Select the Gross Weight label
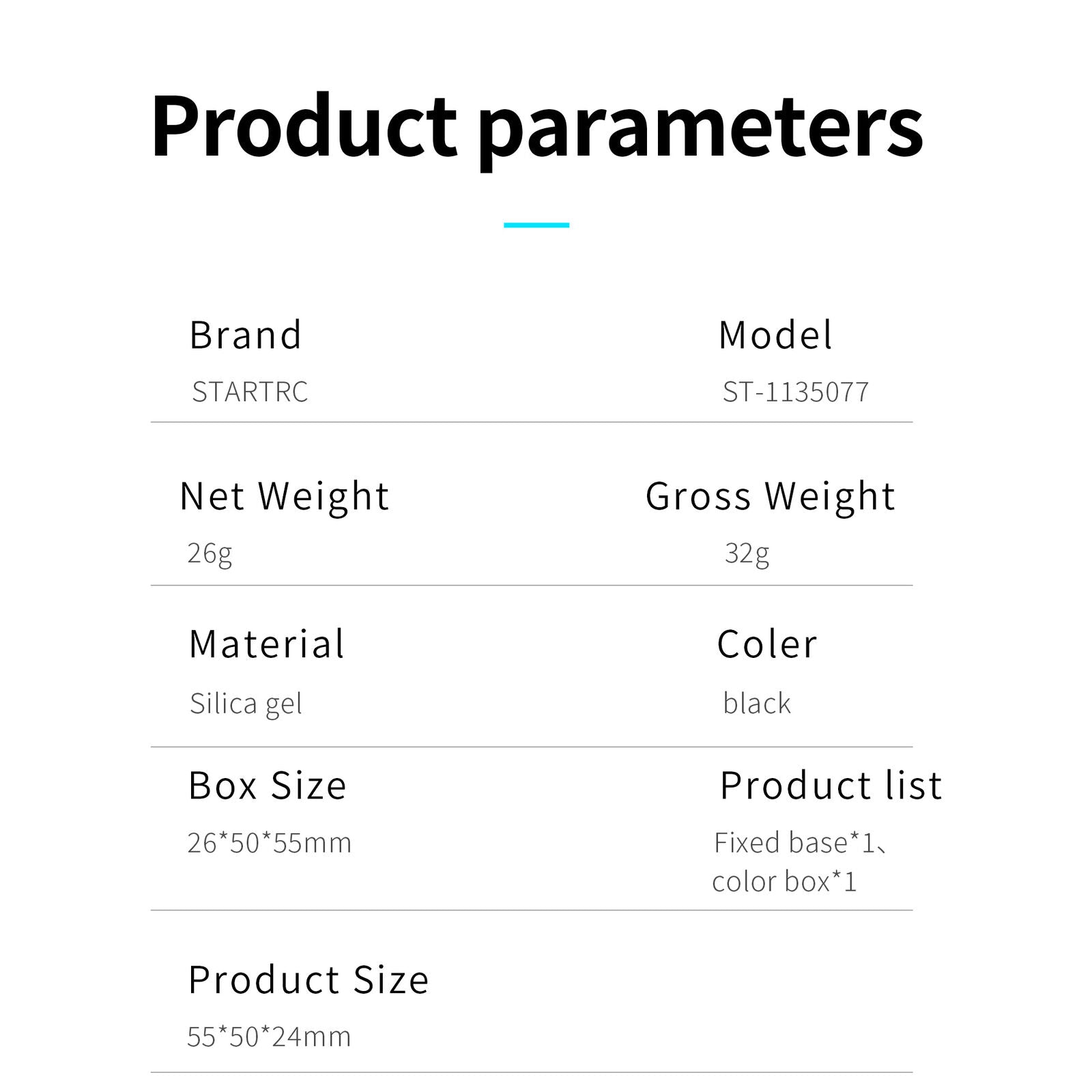 [x=770, y=496]
